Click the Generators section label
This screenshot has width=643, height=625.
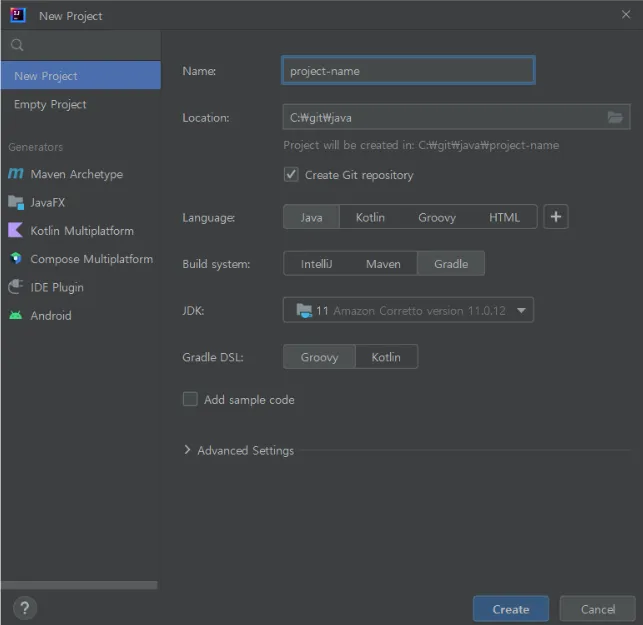[35, 147]
